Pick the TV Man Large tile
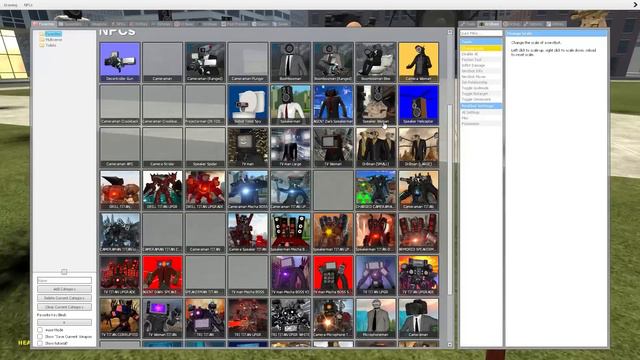640x360 pixels. 290,147
